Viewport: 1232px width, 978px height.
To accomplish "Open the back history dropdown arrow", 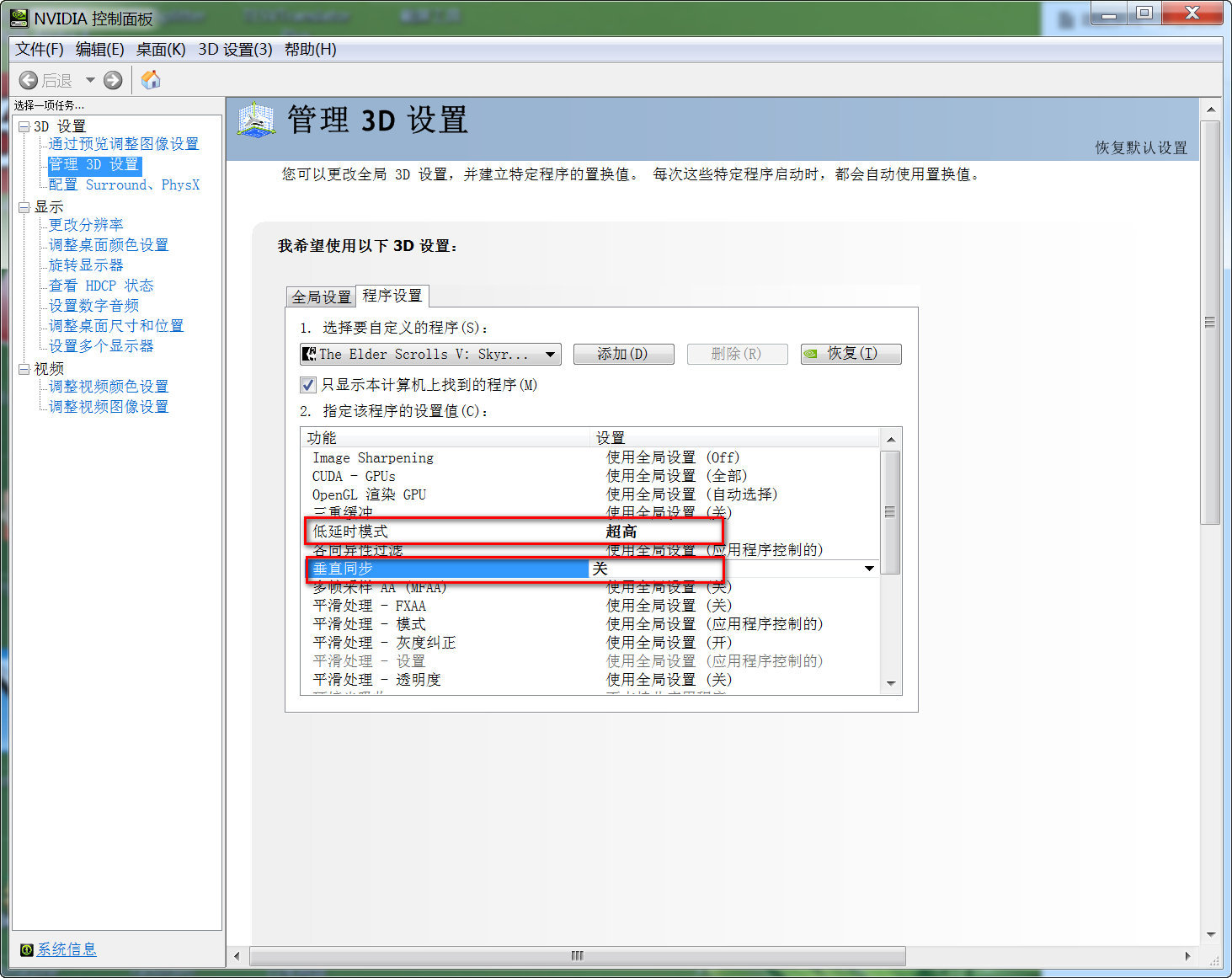I will pos(90,80).
